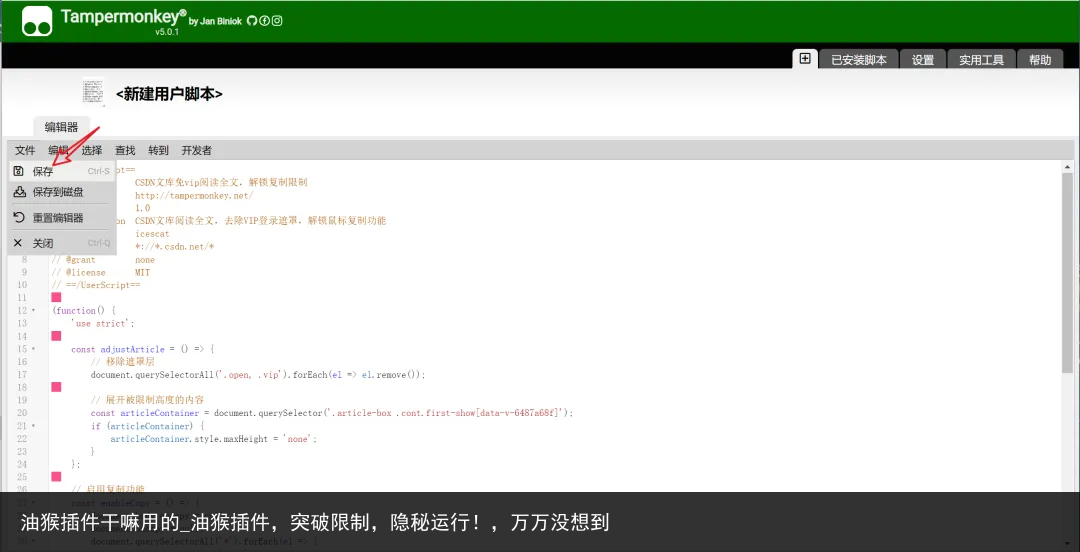Click line number 13 in gutter
Image resolution: width=1080 pixels, height=552 pixels.
pyautogui.click(x=21, y=323)
